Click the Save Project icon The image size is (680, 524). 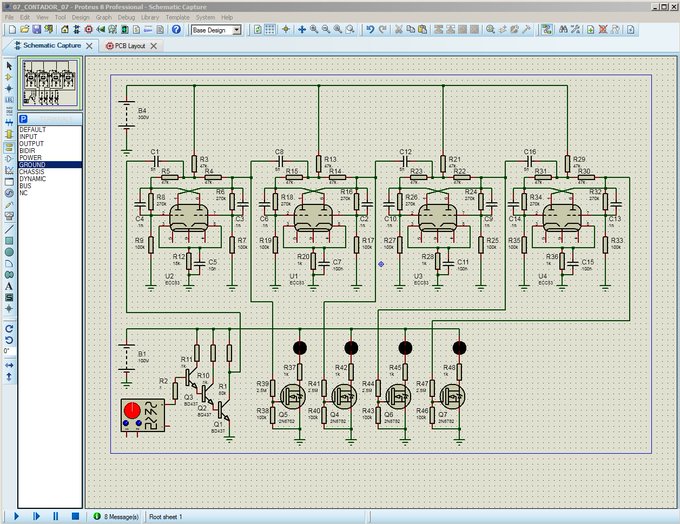click(x=36, y=29)
